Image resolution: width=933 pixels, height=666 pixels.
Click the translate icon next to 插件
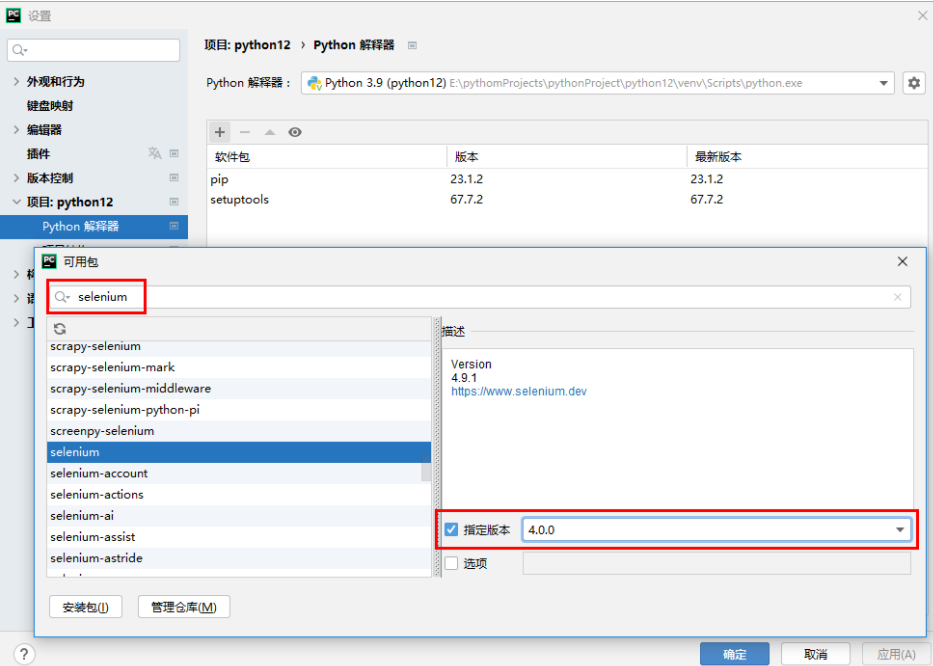click(155, 154)
